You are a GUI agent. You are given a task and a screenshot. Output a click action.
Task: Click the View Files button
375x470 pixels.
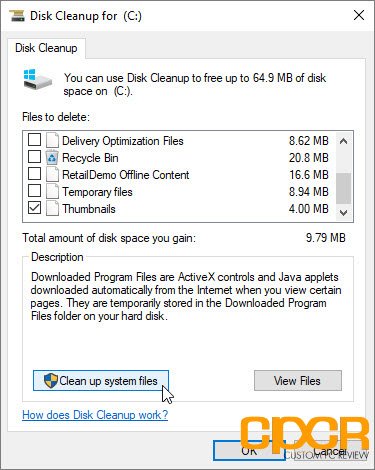[x=298, y=380]
